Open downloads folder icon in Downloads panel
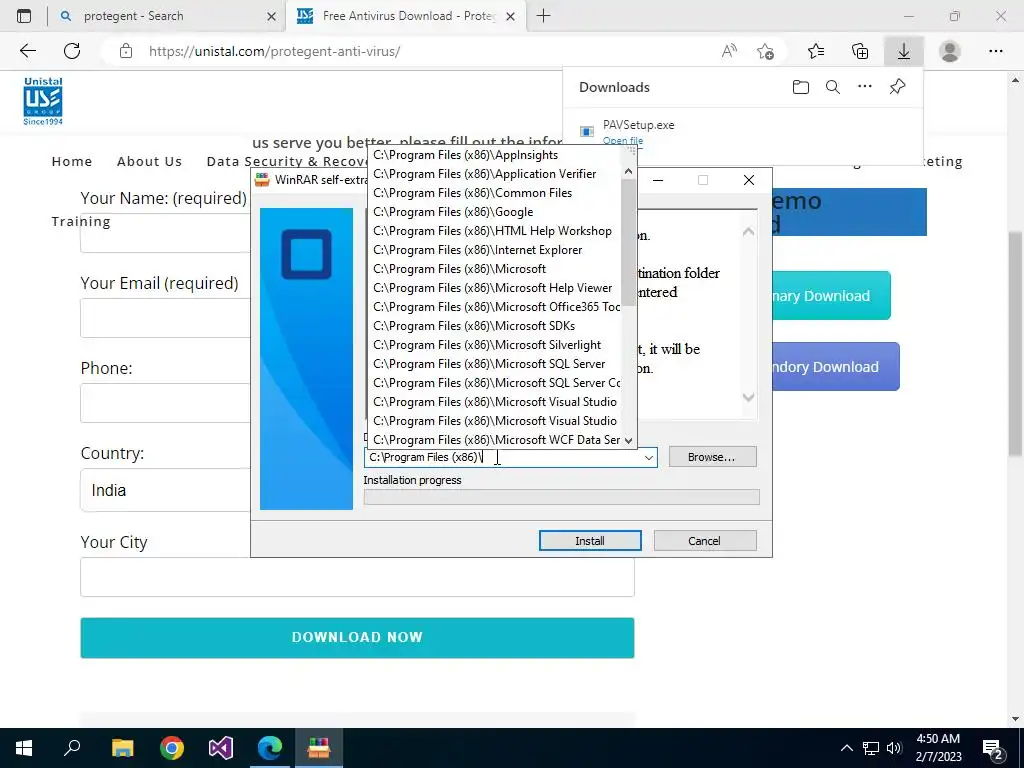The width and height of the screenshot is (1024, 768). pyautogui.click(x=801, y=87)
